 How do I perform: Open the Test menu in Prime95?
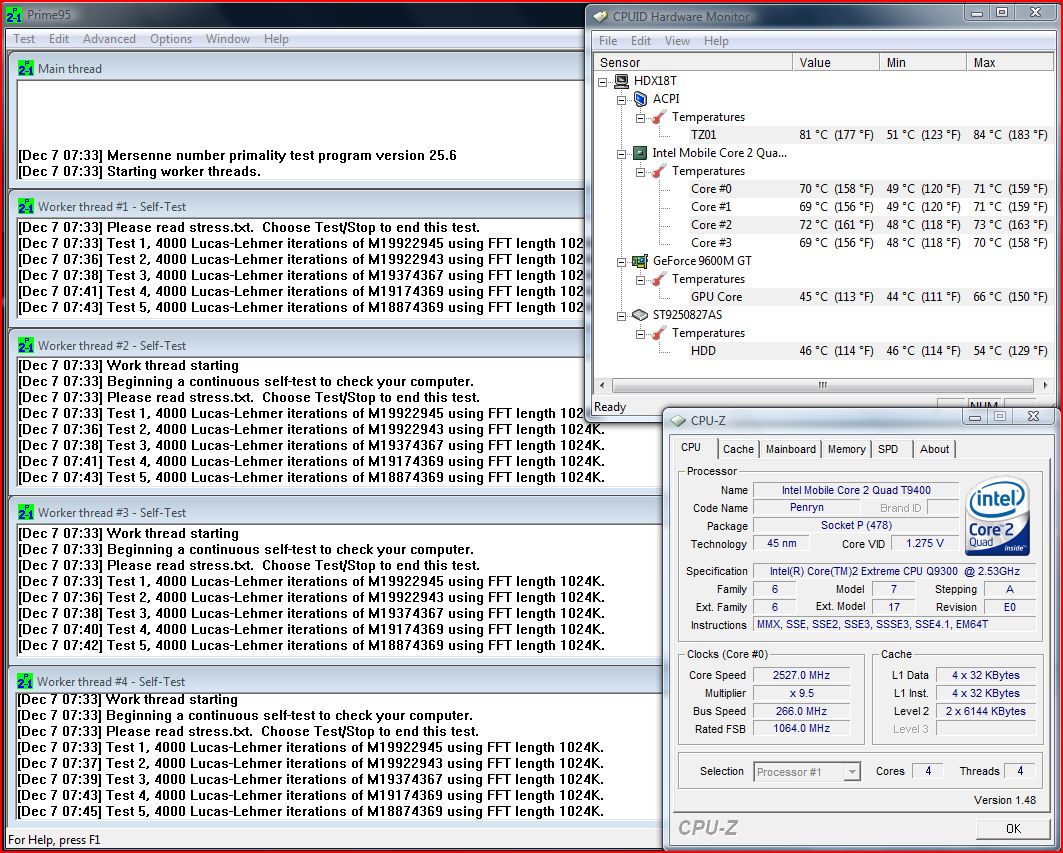(x=24, y=39)
